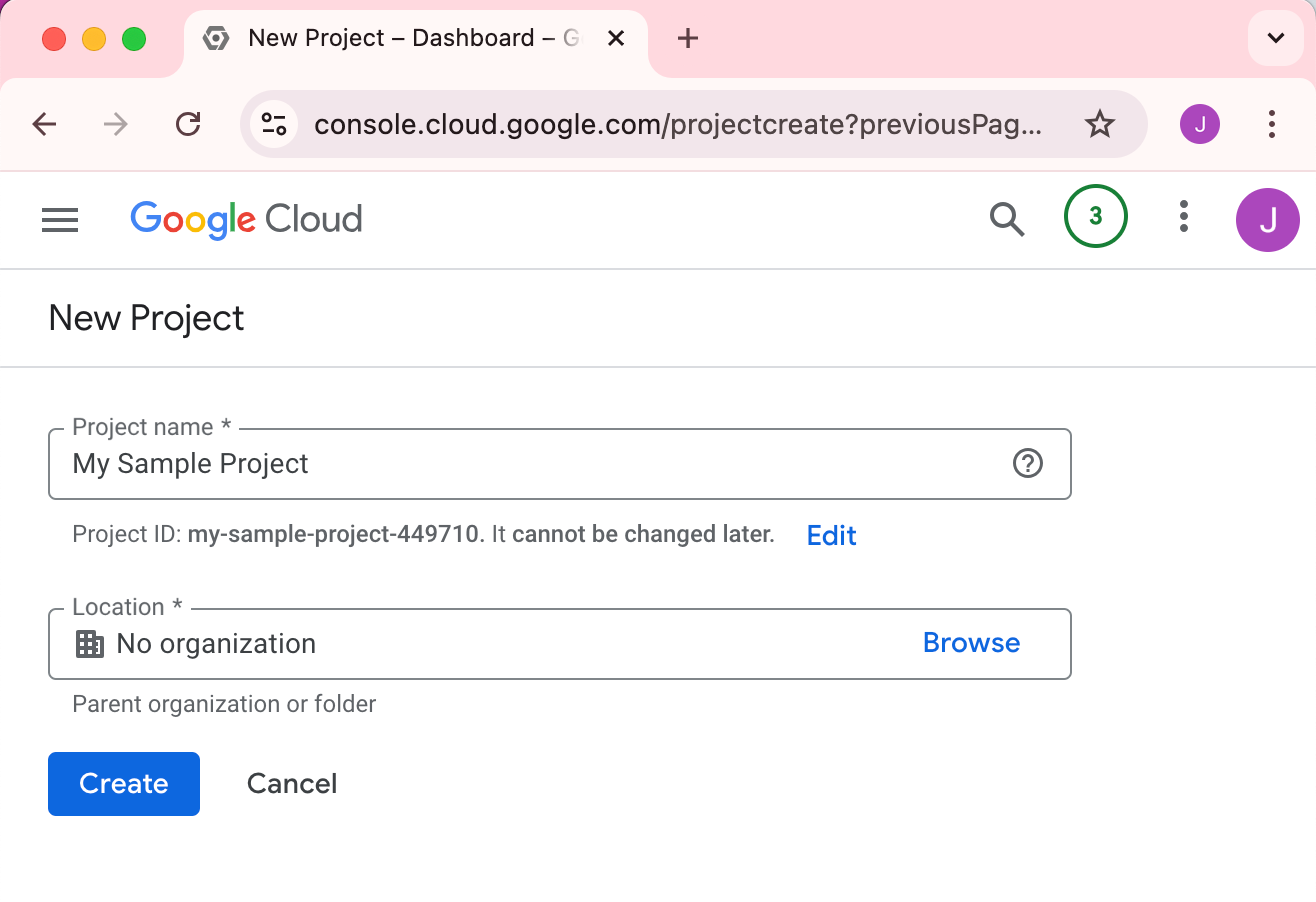The image size is (1316, 902).
Task: Click the Location field showing No organization
Action: click(560, 644)
